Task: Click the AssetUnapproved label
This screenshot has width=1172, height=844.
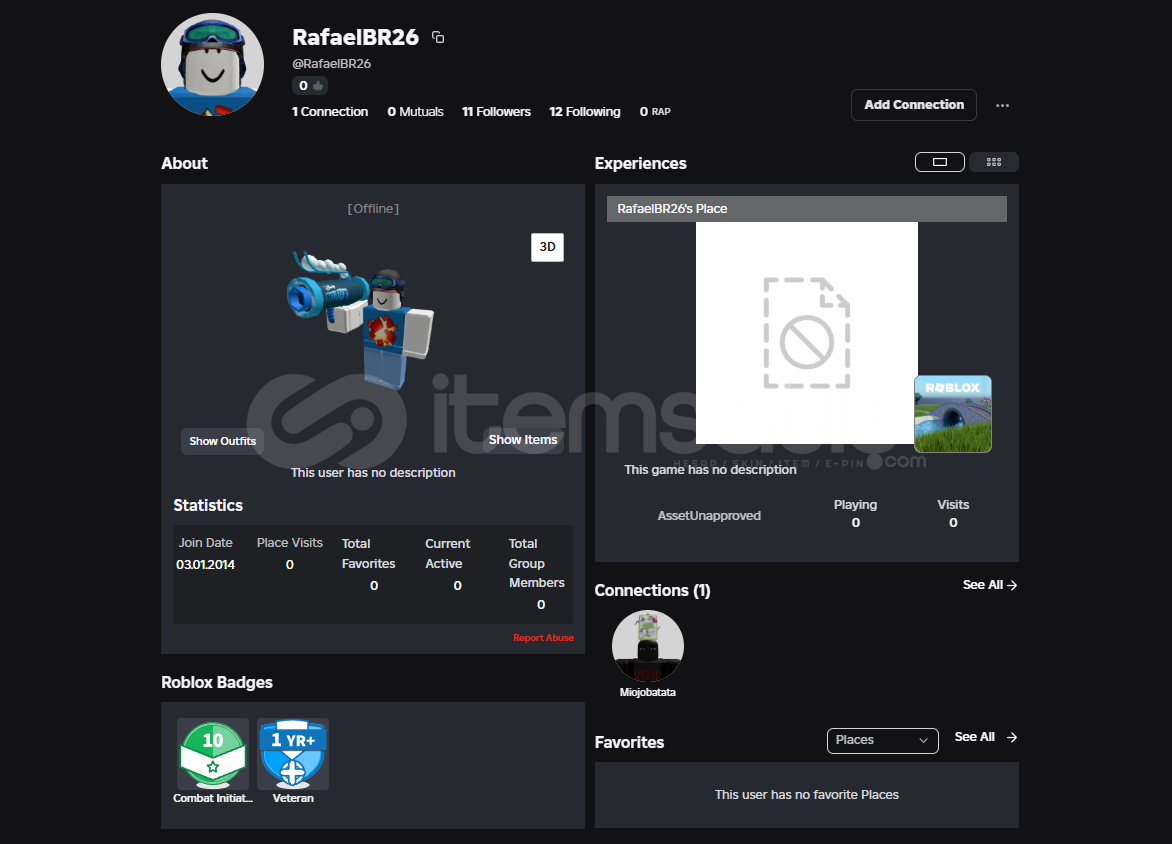Action: [709, 516]
